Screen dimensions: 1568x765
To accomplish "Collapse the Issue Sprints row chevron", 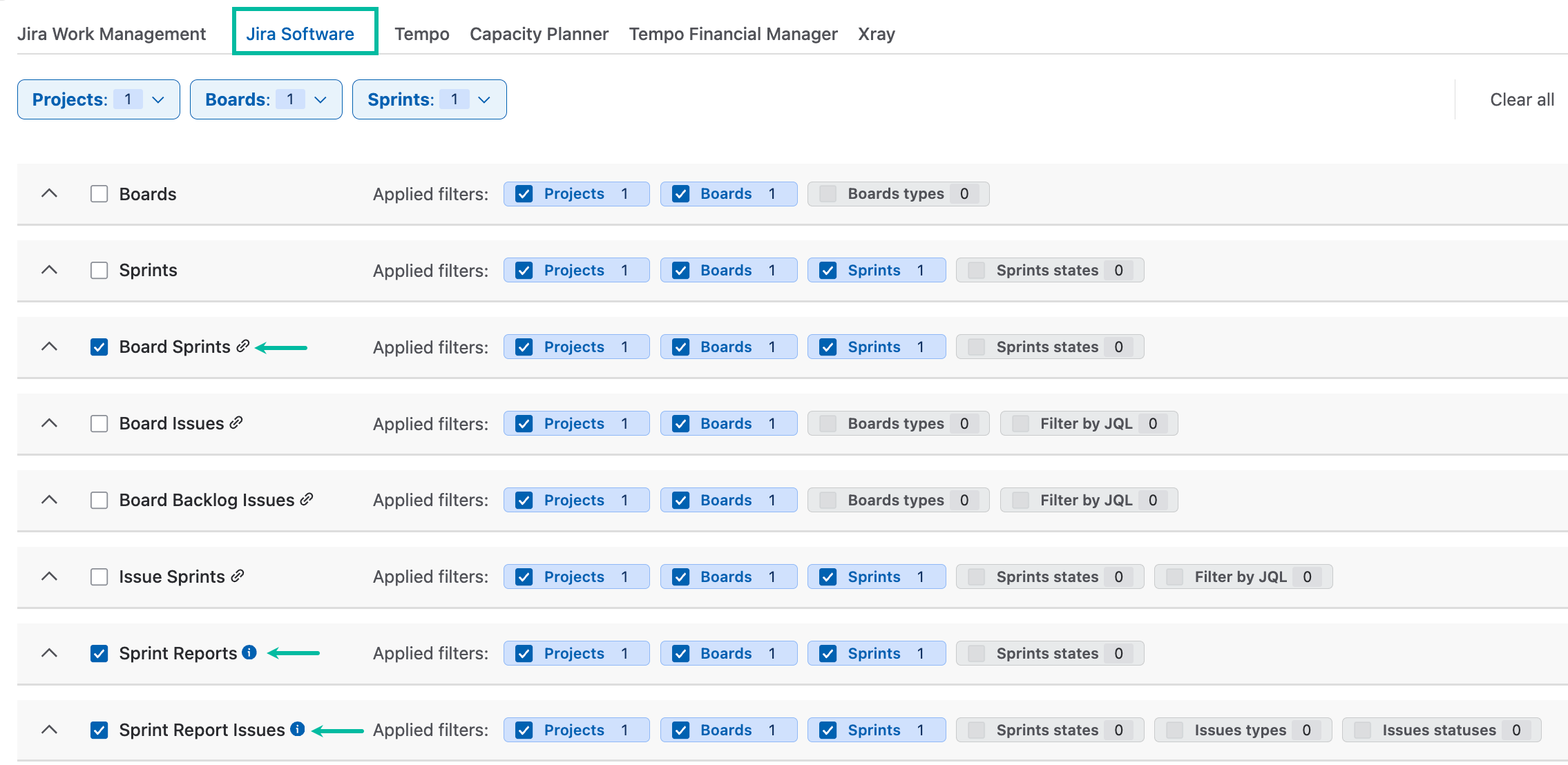I will (49, 577).
